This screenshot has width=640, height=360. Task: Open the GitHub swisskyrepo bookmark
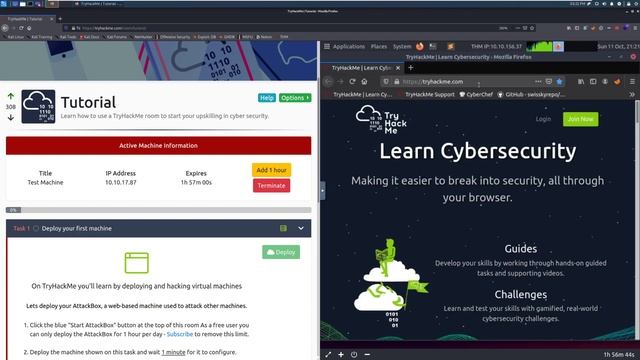pos(531,94)
